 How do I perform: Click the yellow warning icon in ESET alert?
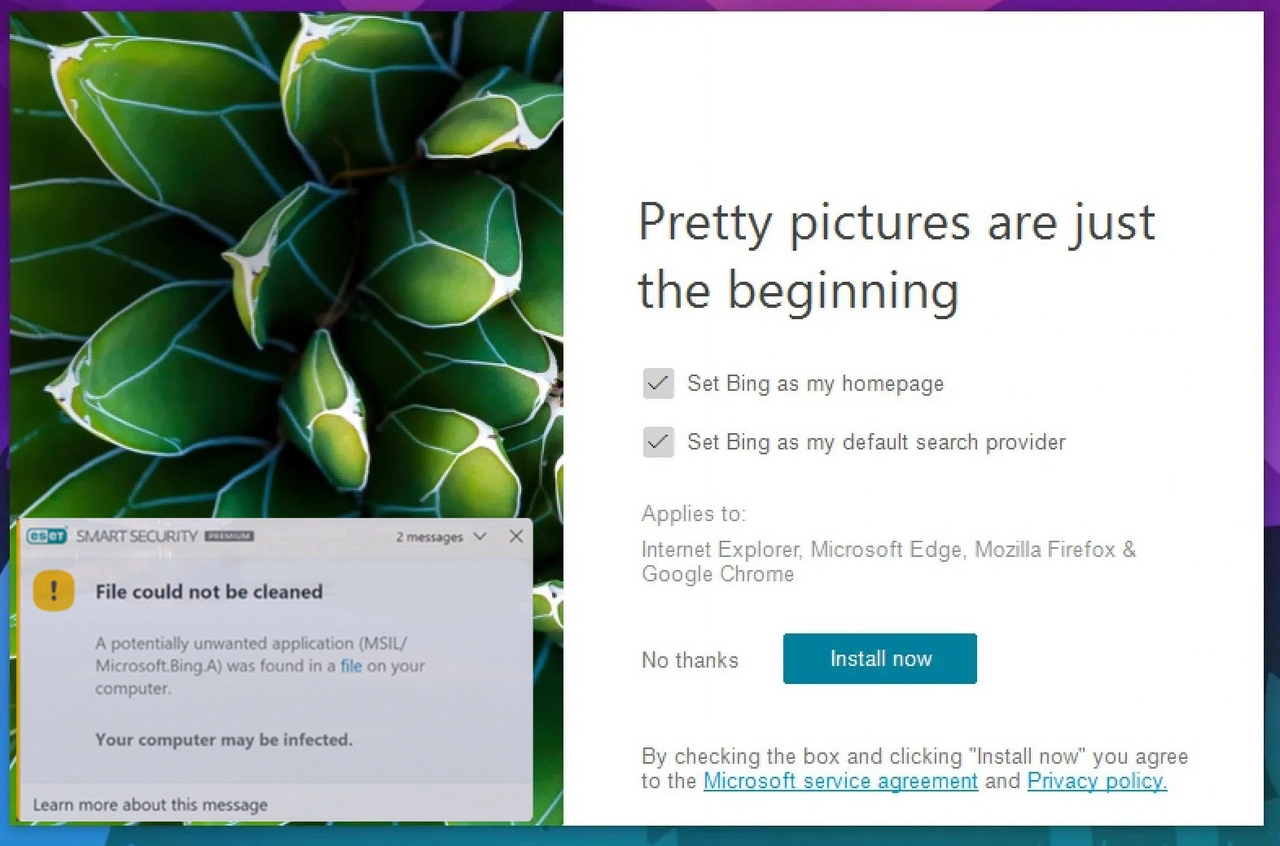coord(54,590)
